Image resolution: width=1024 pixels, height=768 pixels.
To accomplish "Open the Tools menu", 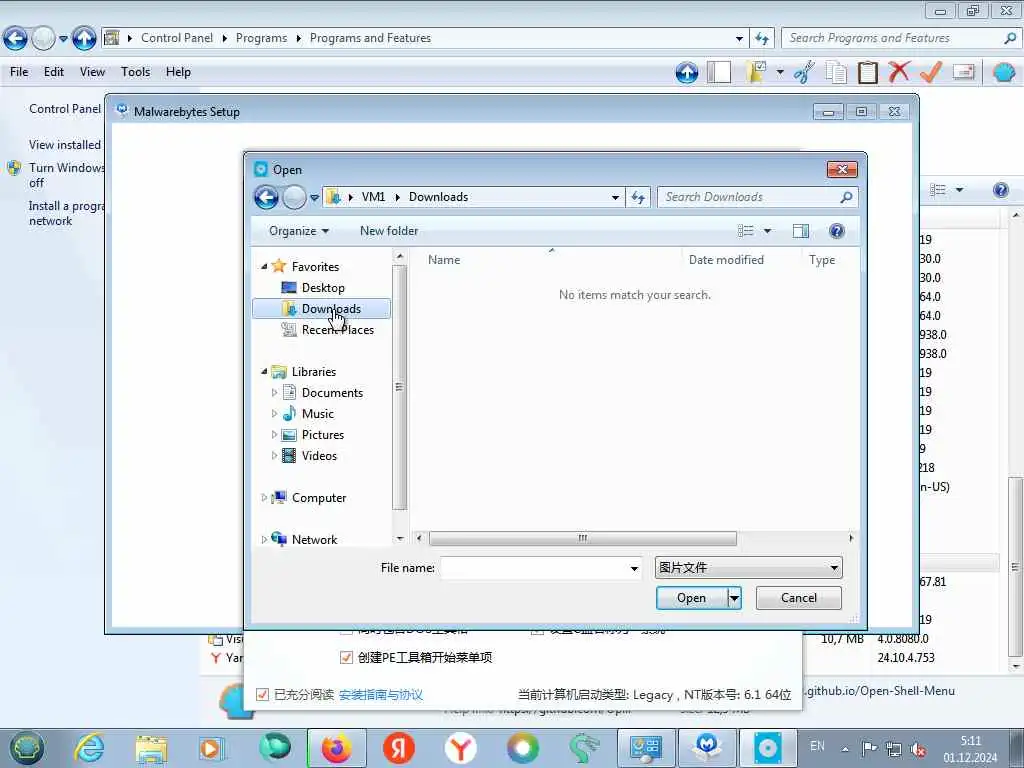I will (x=135, y=72).
